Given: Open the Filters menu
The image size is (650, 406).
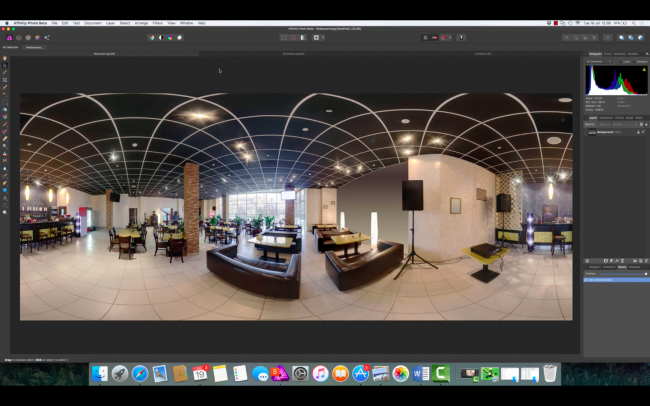Looking at the screenshot, I should tap(158, 23).
